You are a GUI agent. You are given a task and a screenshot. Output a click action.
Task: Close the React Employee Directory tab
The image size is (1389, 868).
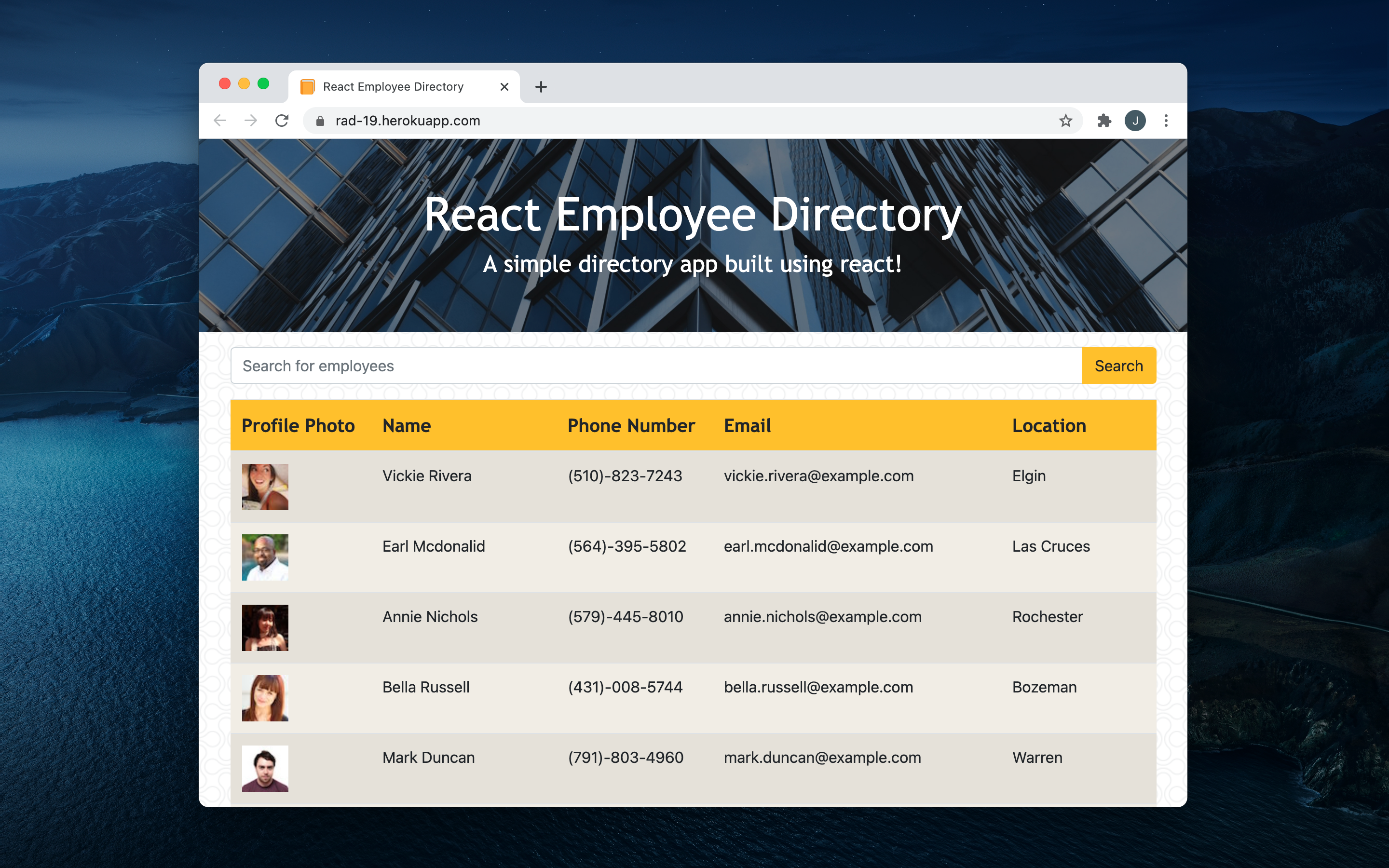[504, 87]
